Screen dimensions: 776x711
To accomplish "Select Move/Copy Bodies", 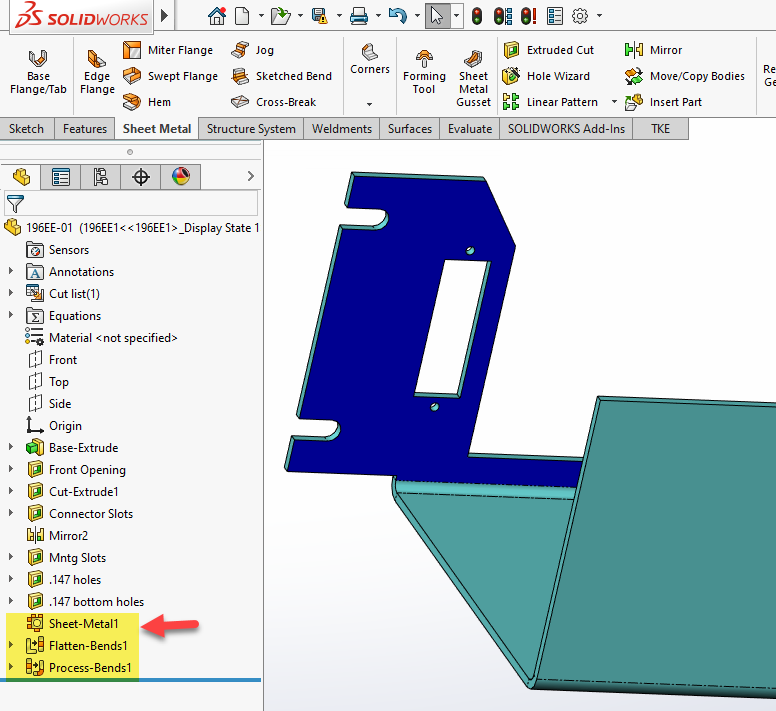I will click(x=684, y=76).
